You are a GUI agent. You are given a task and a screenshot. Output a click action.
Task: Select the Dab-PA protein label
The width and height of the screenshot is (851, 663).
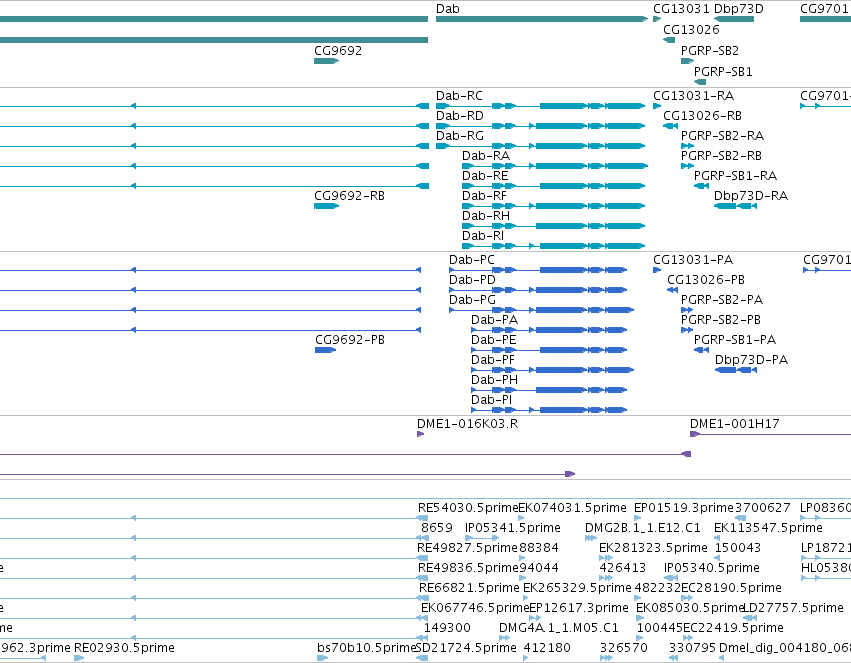pos(494,320)
